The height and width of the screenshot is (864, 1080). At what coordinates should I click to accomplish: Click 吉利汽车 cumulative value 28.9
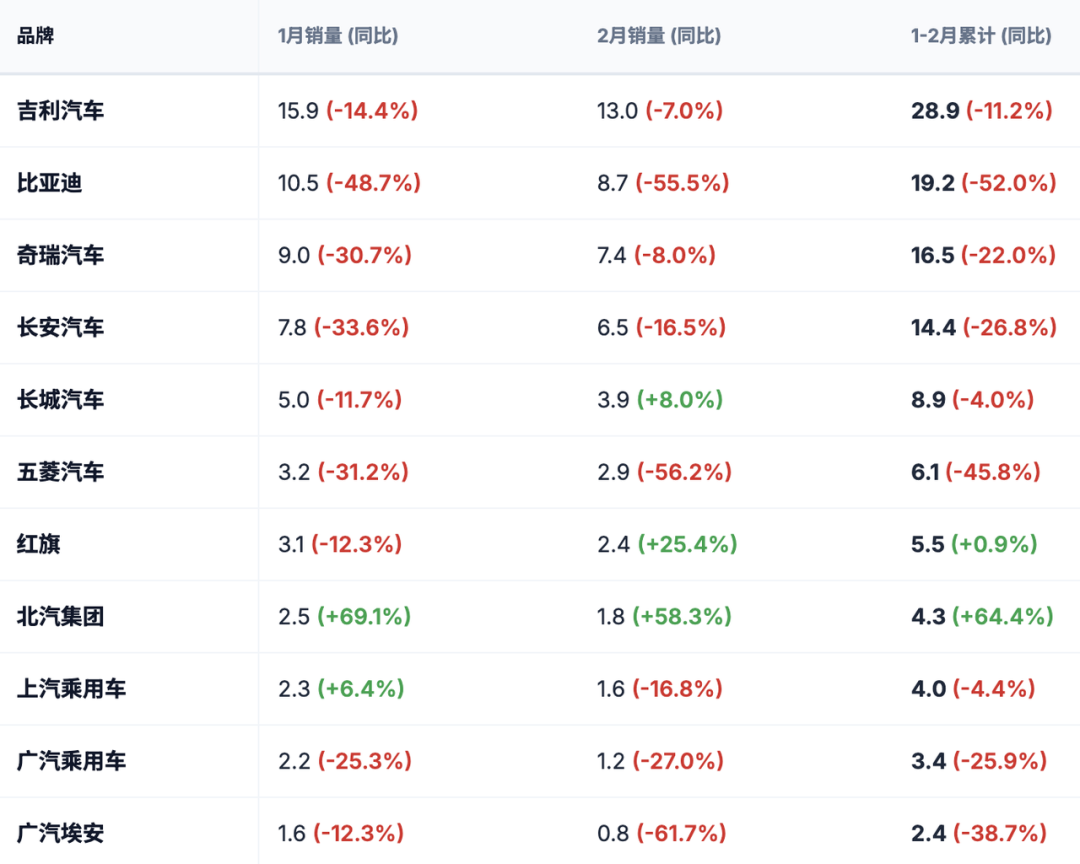[x=935, y=111]
